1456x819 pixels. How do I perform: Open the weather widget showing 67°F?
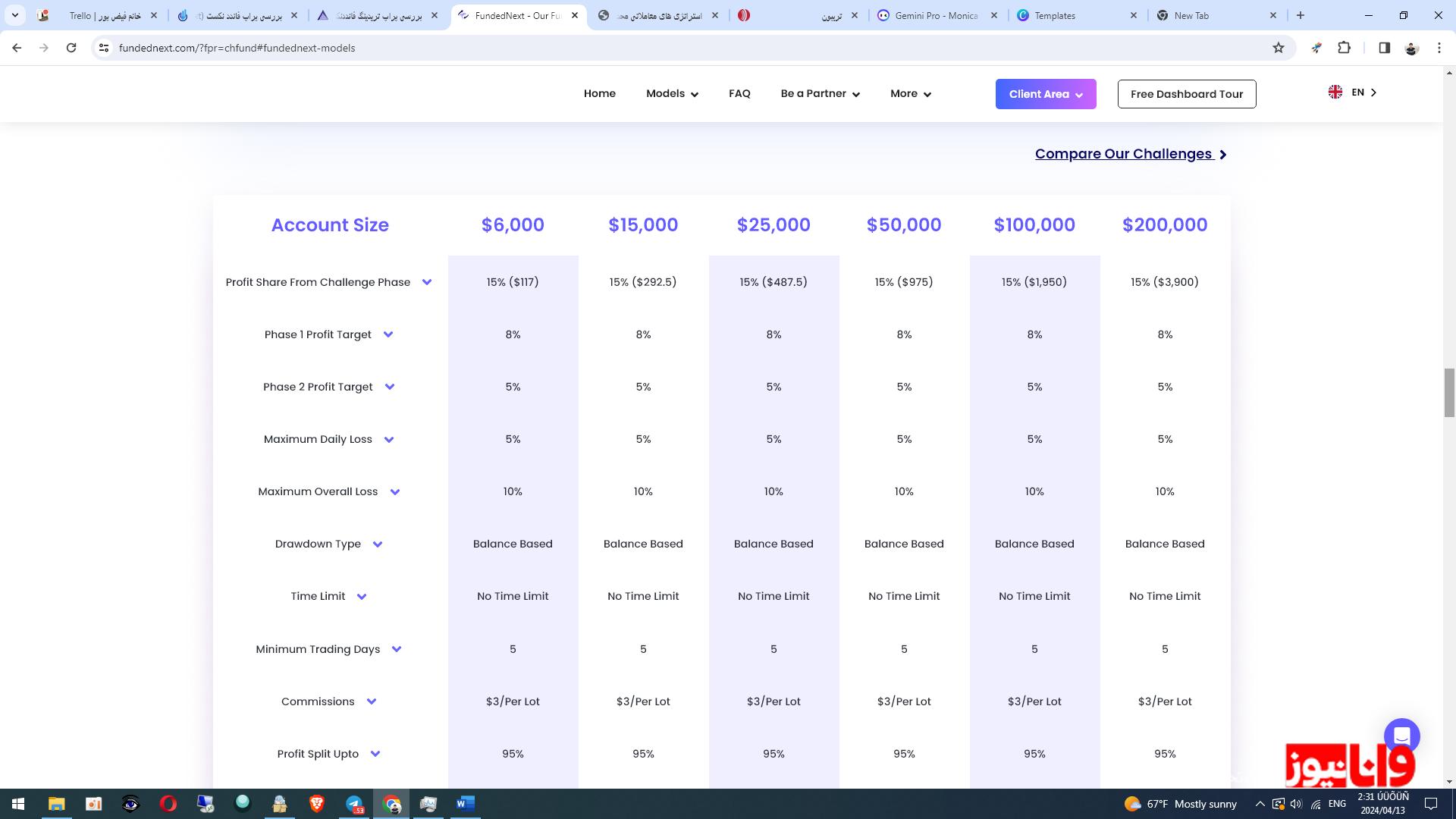(1180, 804)
